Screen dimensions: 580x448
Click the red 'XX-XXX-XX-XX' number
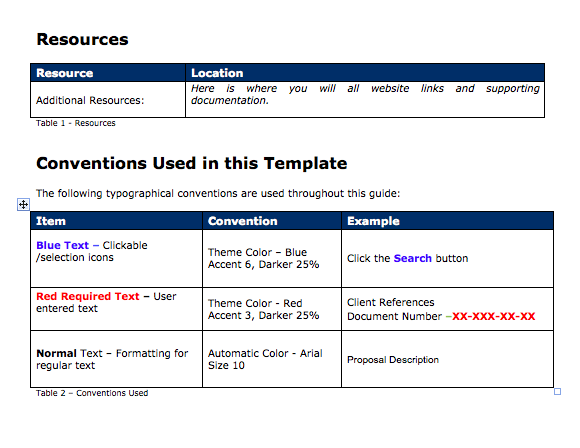[x=494, y=316]
